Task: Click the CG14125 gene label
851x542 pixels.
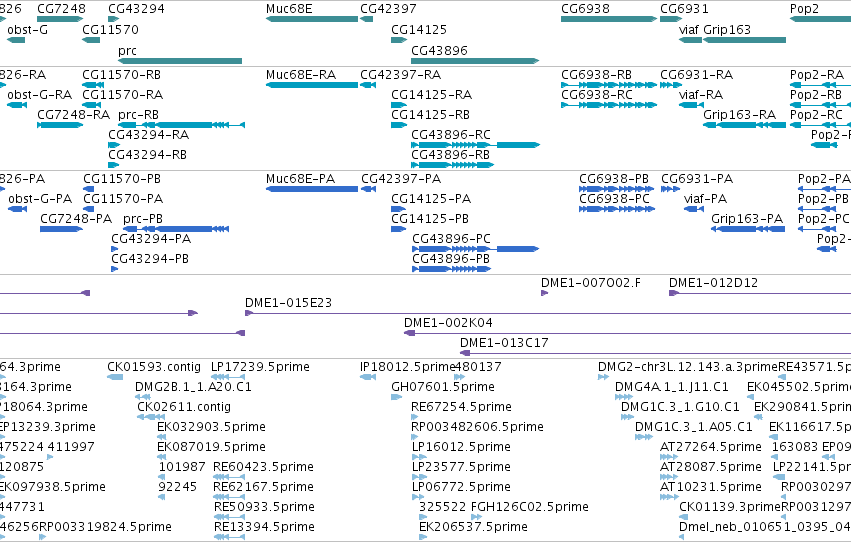Action: [x=419, y=29]
